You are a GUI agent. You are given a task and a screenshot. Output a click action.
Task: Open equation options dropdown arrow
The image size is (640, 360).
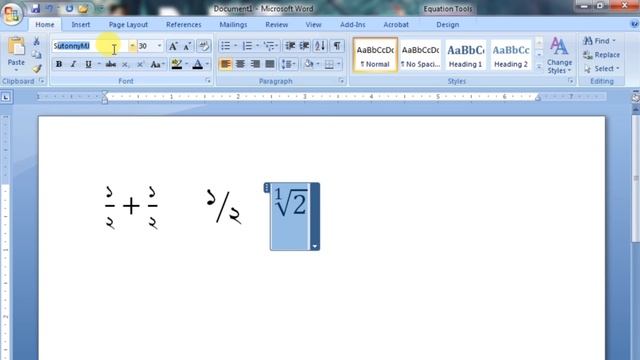(x=314, y=246)
